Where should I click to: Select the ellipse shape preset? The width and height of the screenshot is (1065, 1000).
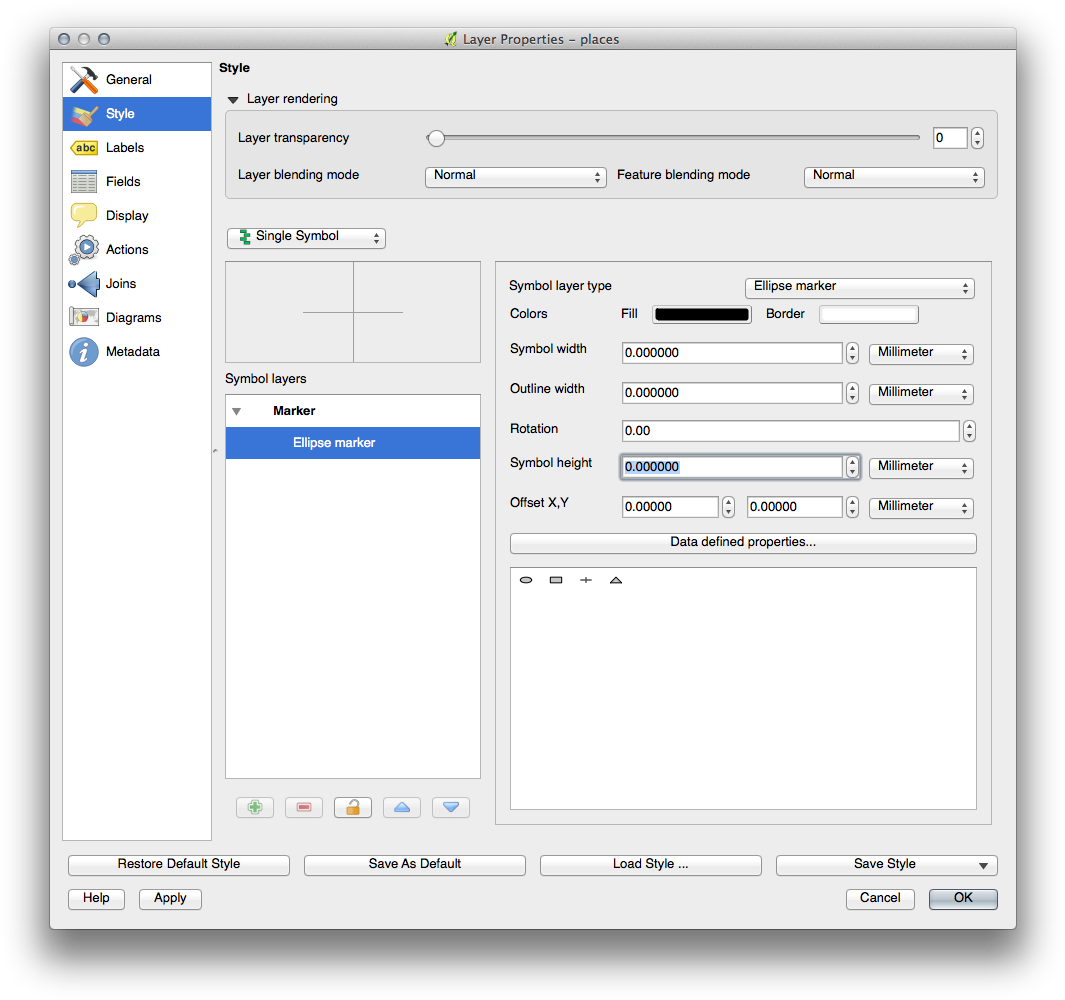[x=526, y=579]
